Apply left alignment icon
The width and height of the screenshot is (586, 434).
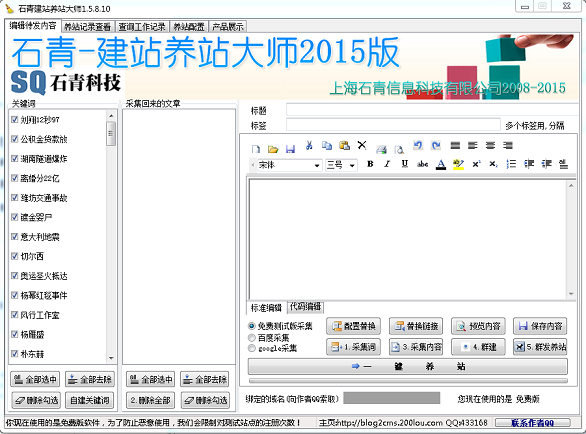[473, 145]
